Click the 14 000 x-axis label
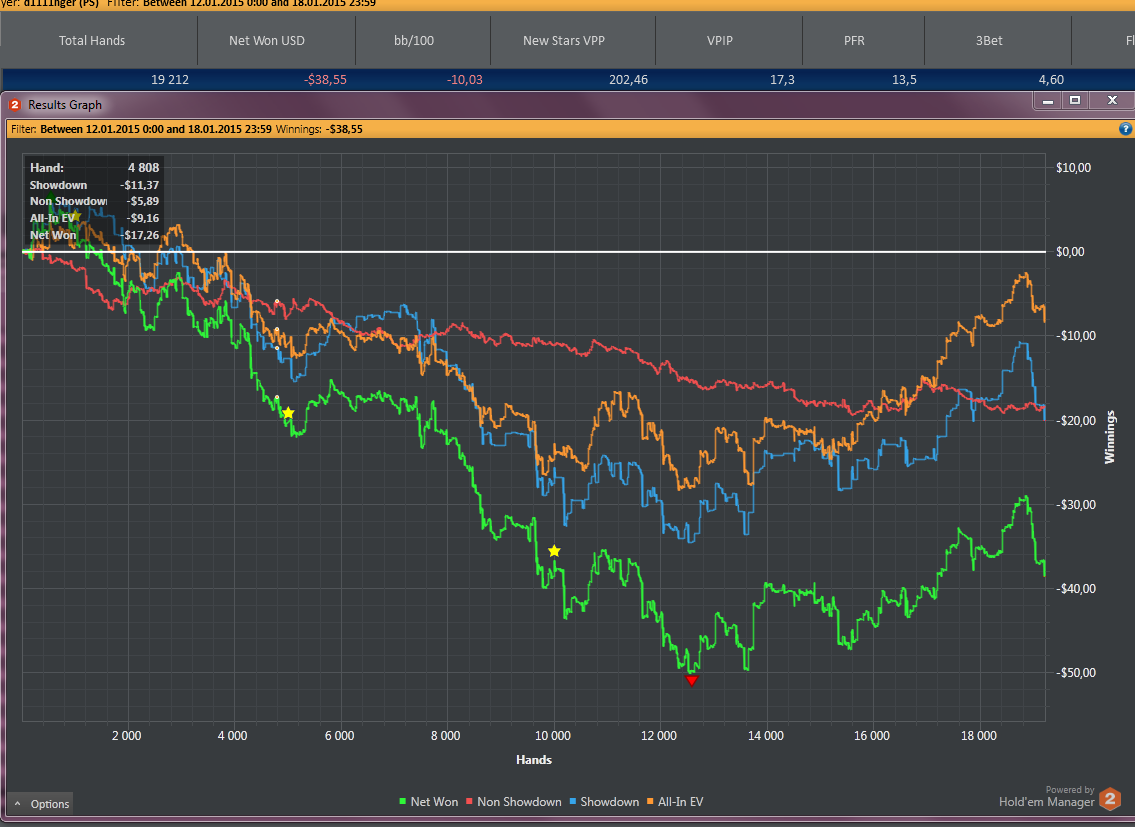This screenshot has height=827, width=1135. (x=765, y=736)
